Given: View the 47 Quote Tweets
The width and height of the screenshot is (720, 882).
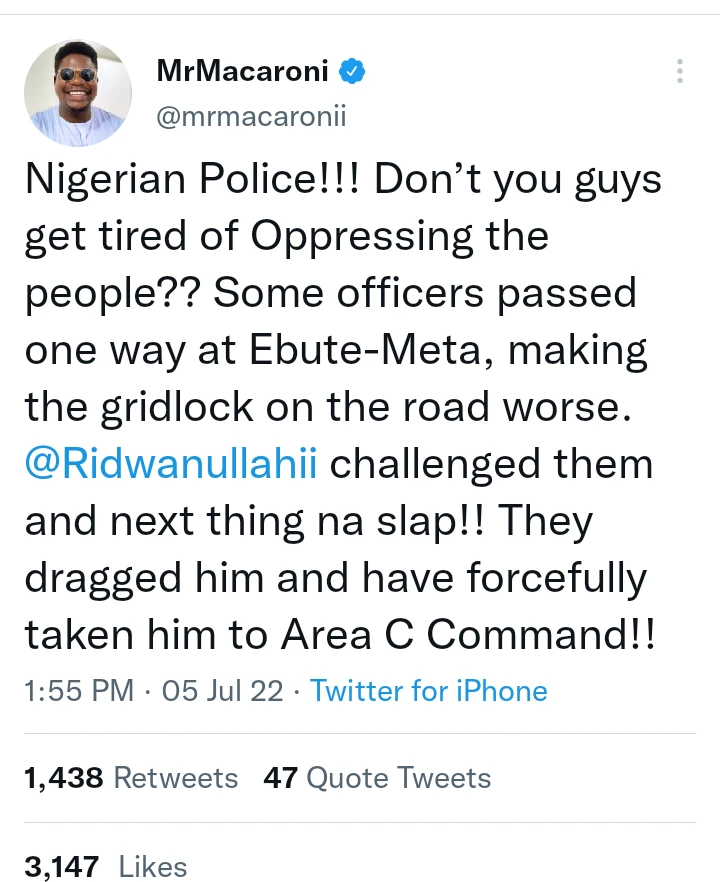Looking at the screenshot, I should 377,778.
